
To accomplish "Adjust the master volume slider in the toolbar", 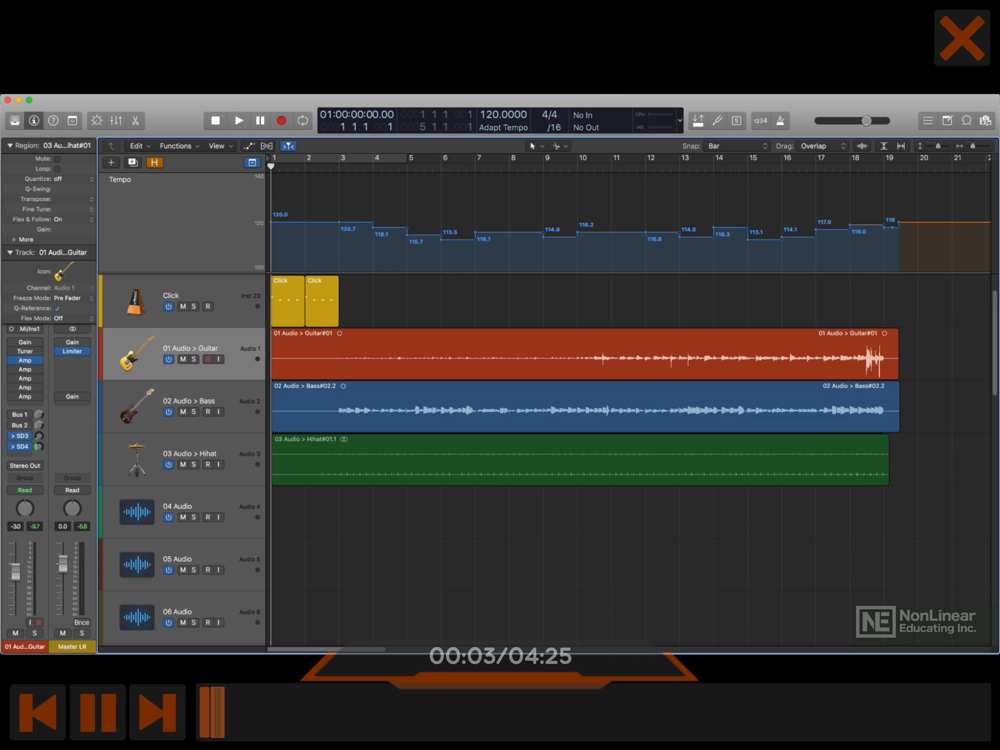I will point(866,121).
